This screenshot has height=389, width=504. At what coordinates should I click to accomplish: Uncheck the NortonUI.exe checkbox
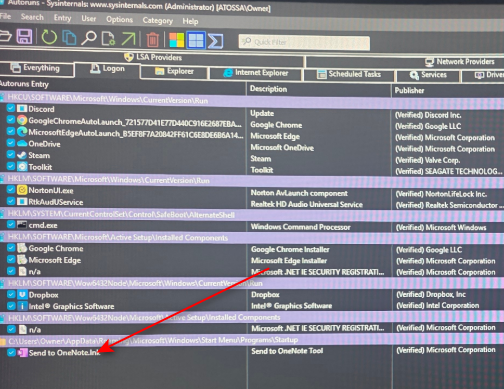tap(10, 190)
